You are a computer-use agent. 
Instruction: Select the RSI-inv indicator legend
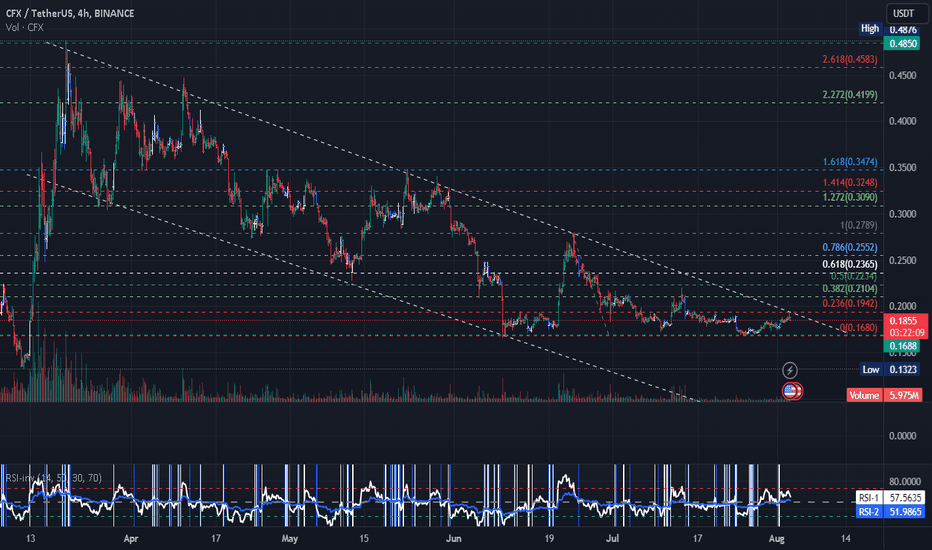(x=53, y=478)
